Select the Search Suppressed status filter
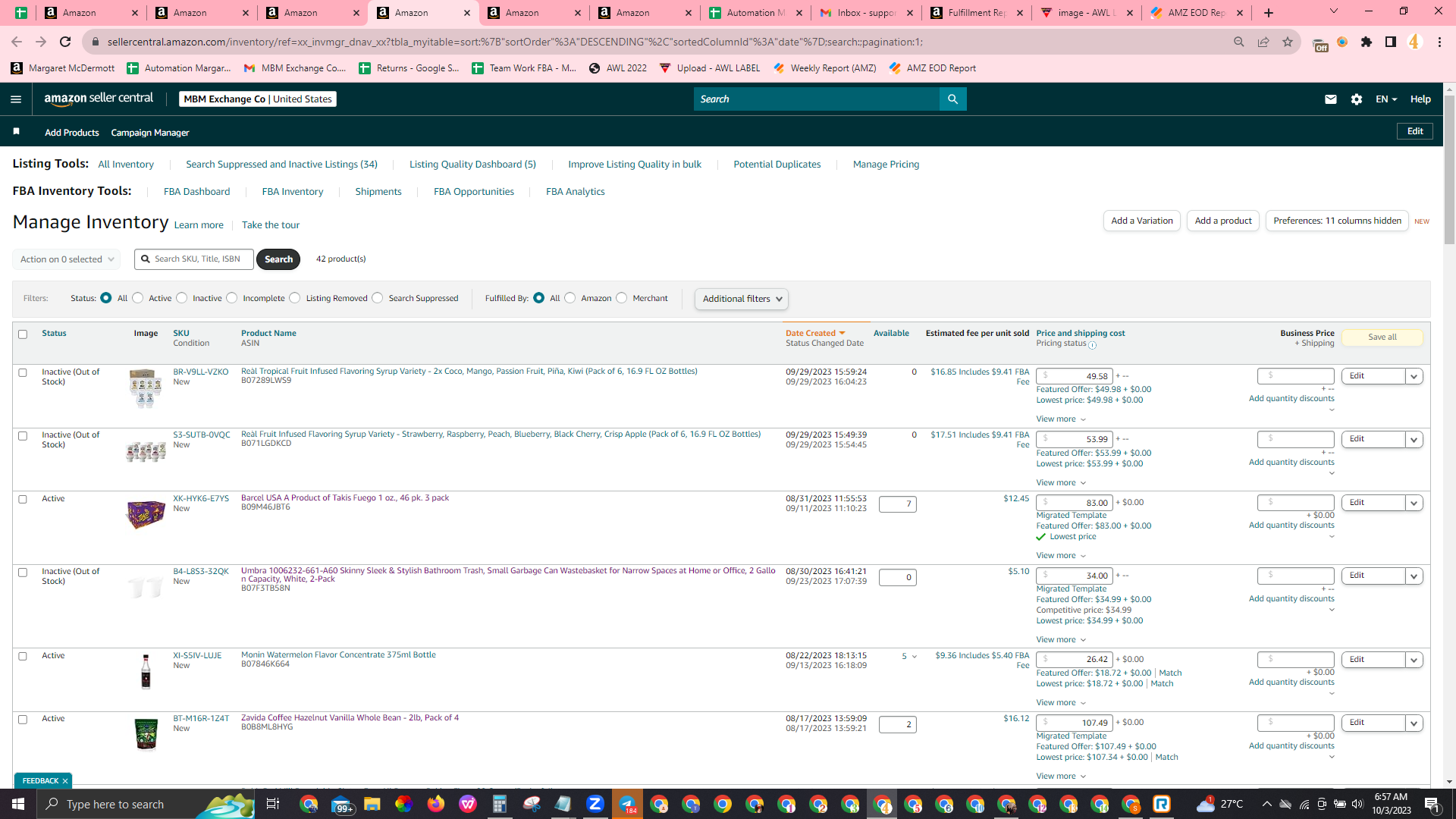1456x819 pixels. 378,298
